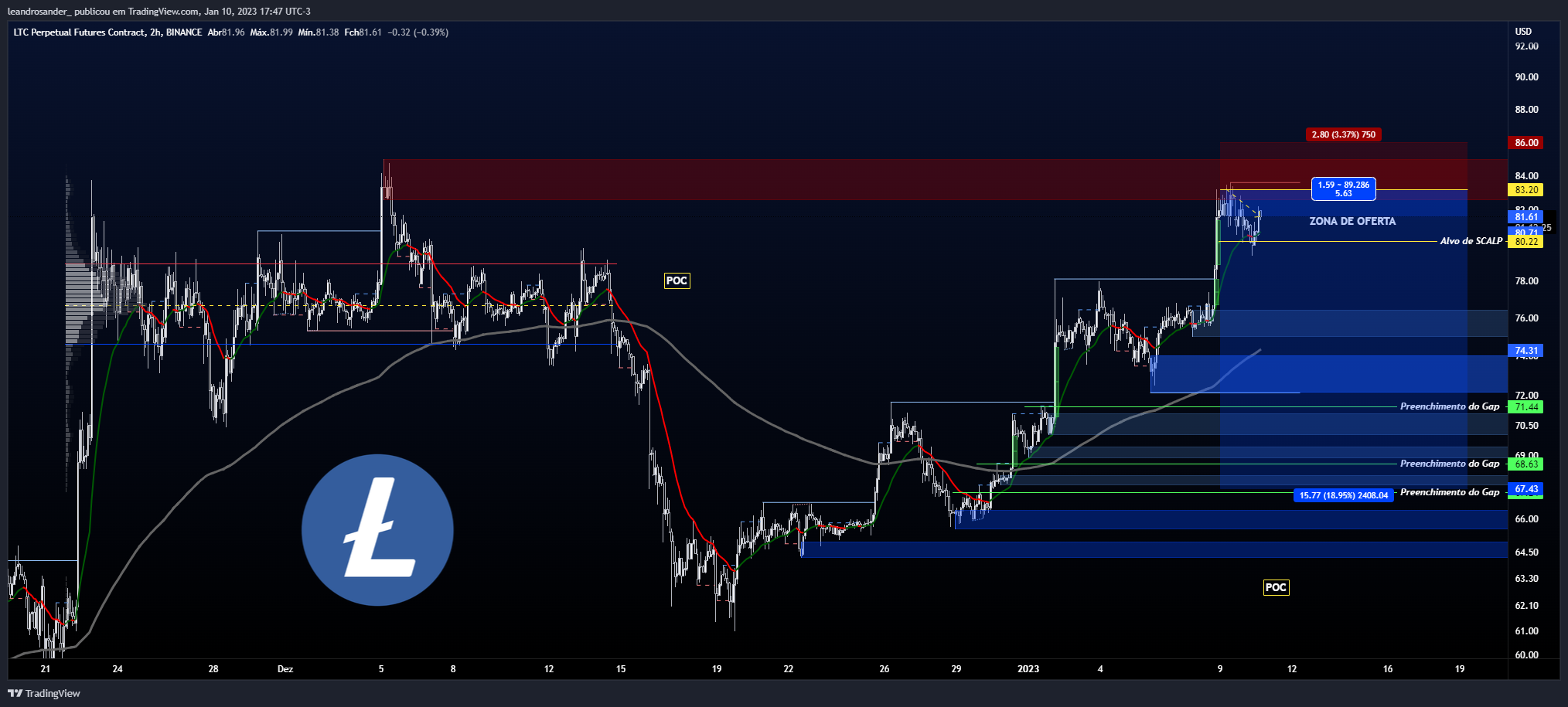
Task: Click the blue 81.61 current price tag
Action: (1526, 217)
